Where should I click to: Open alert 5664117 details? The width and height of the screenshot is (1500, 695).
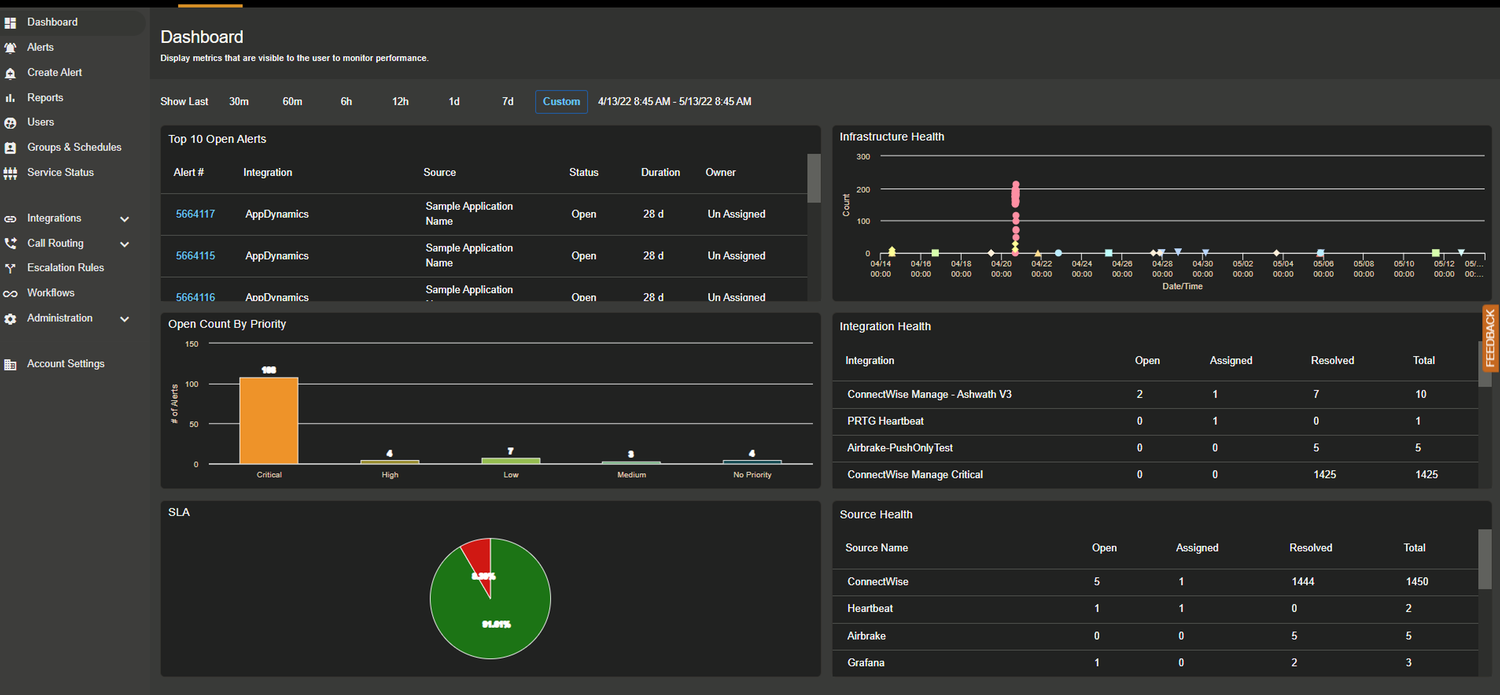195,213
